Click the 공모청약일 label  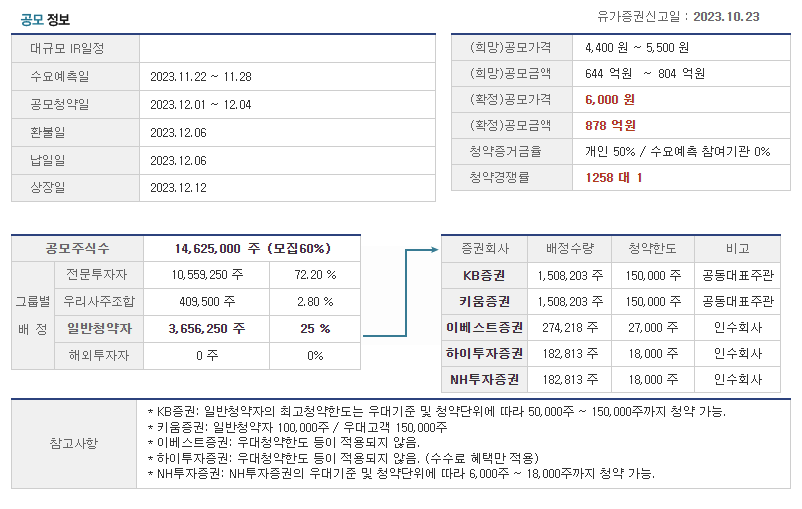pos(60,104)
